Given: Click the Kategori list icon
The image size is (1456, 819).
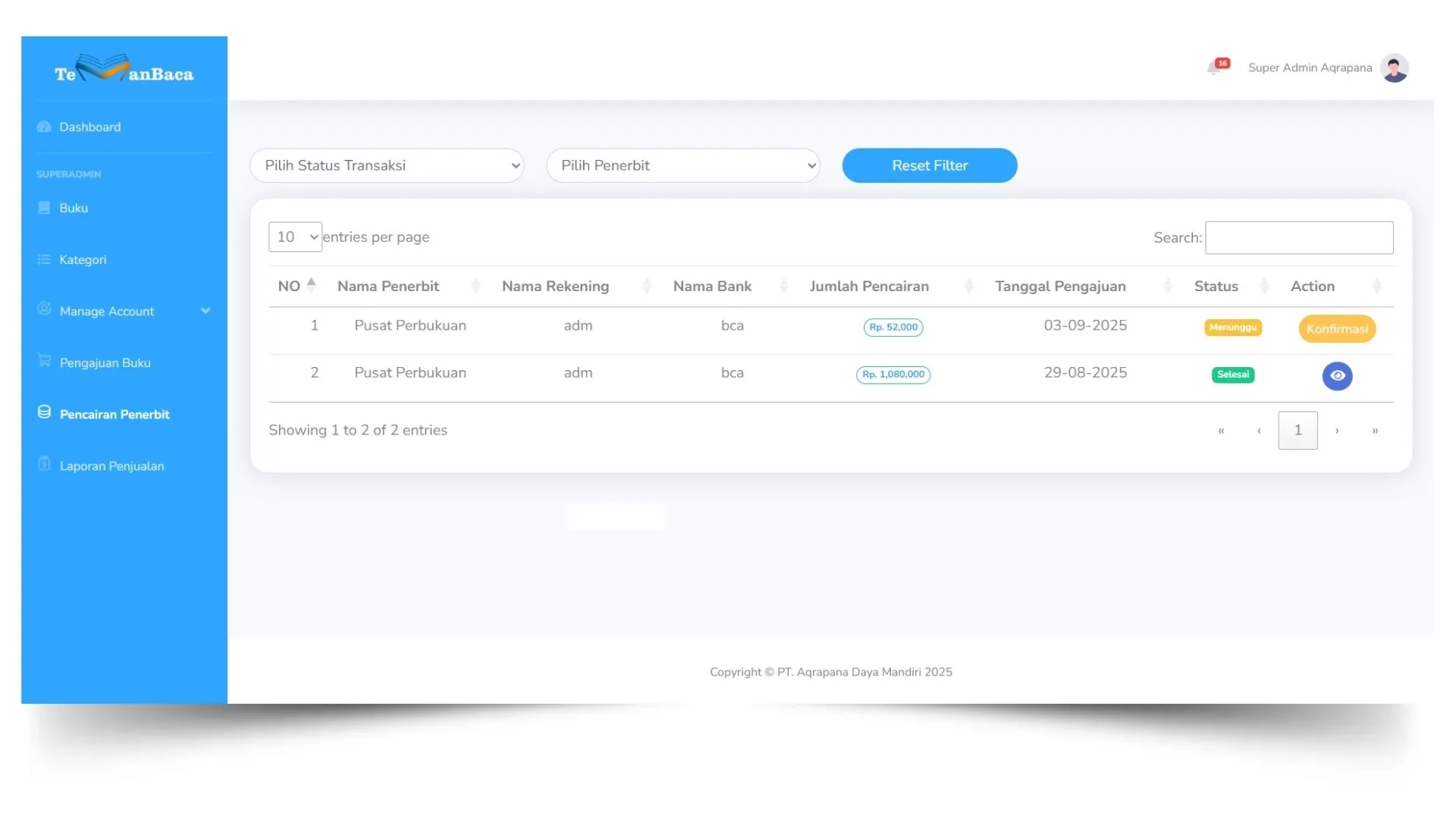Looking at the screenshot, I should [x=44, y=259].
